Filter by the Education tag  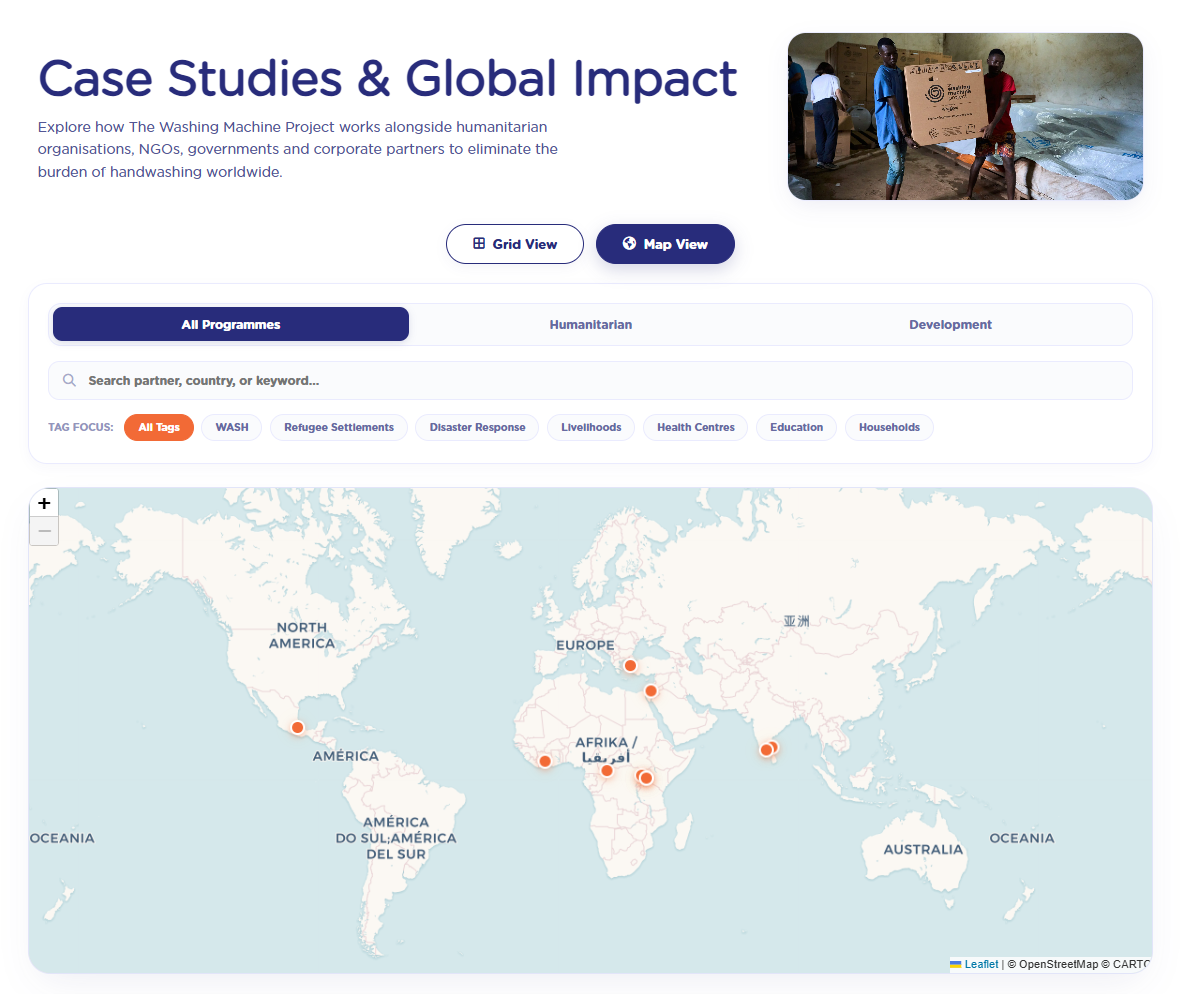(x=796, y=427)
